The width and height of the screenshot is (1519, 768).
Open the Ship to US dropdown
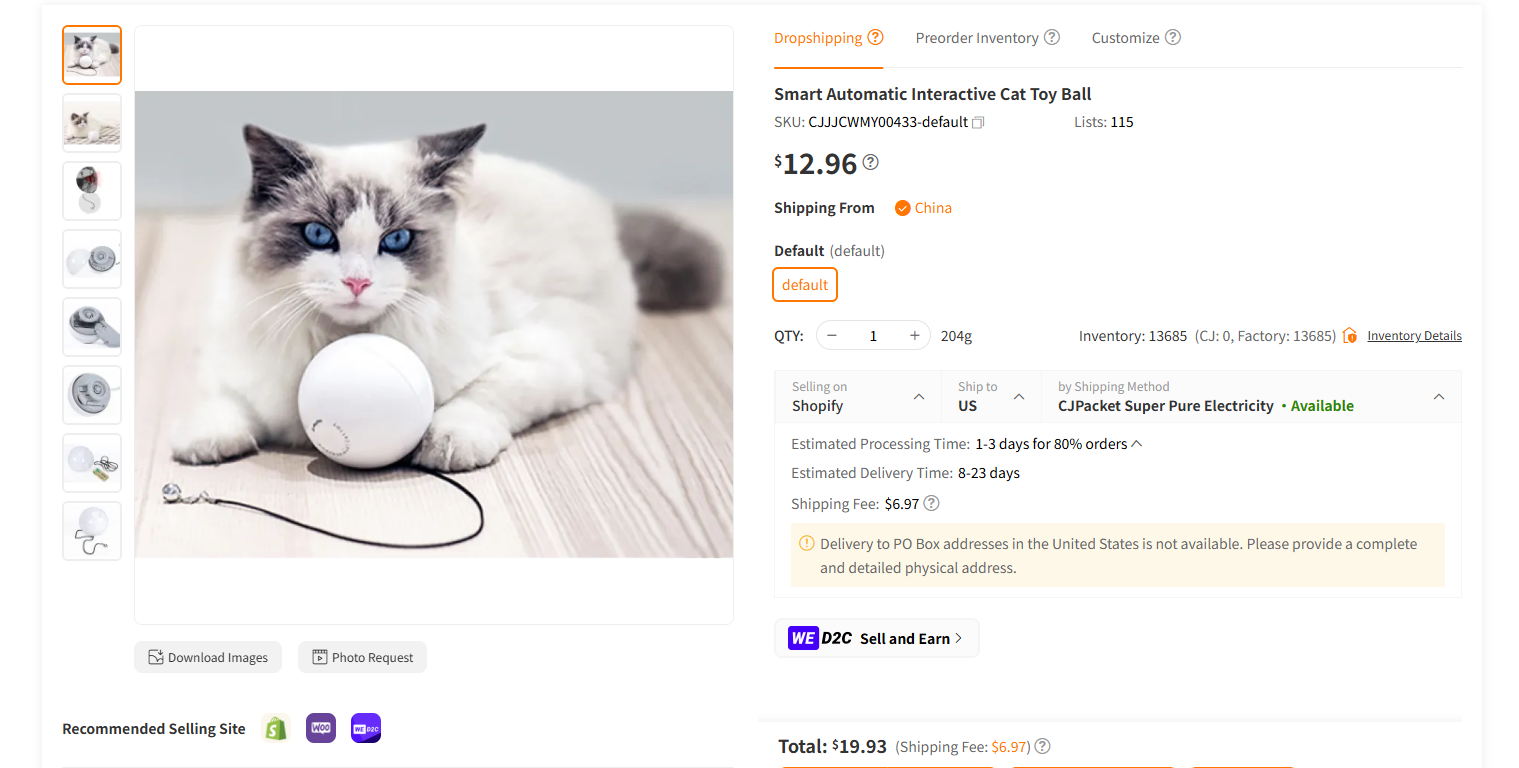coord(1021,396)
